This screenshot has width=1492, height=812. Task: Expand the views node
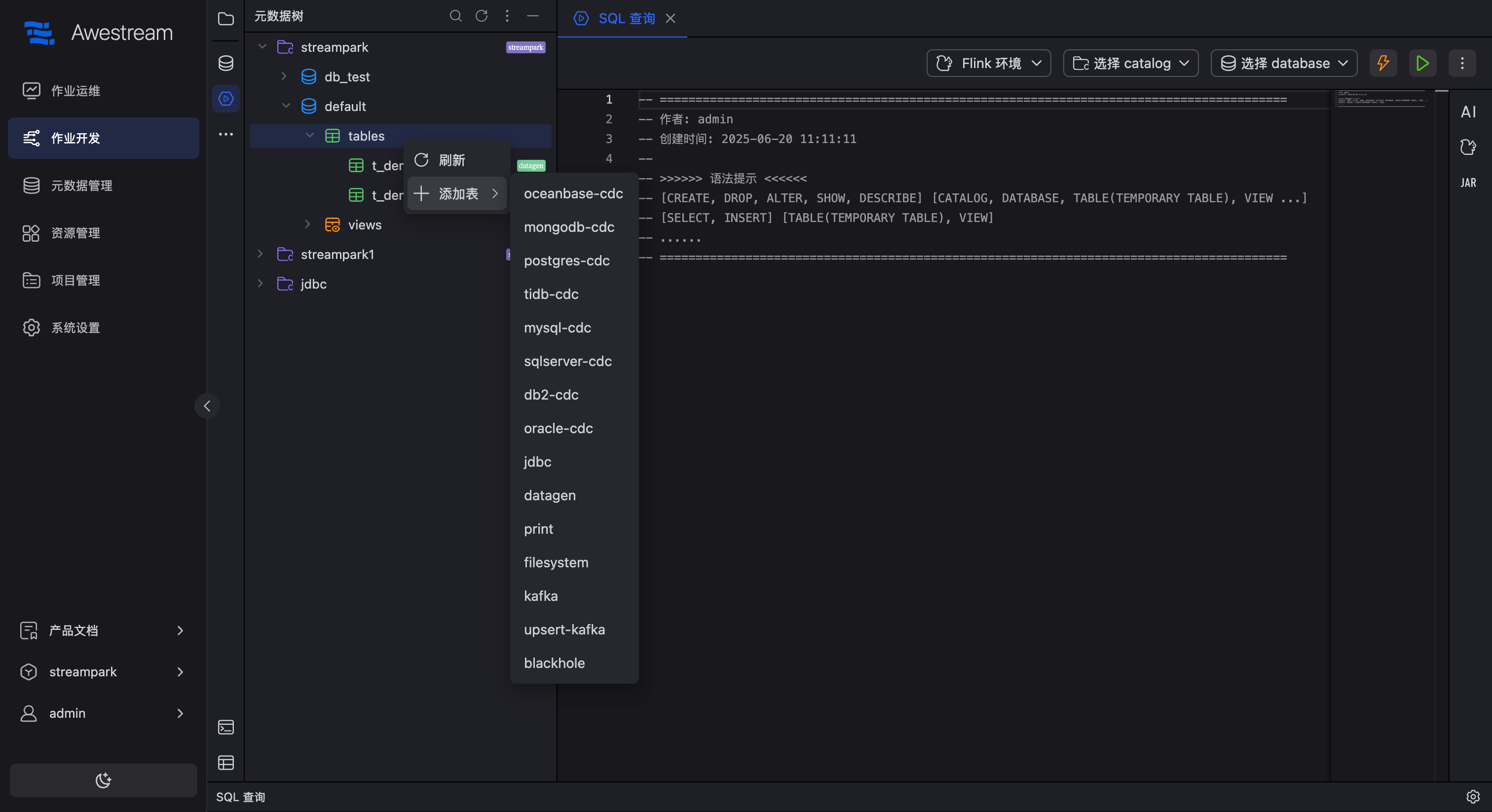pyautogui.click(x=307, y=224)
